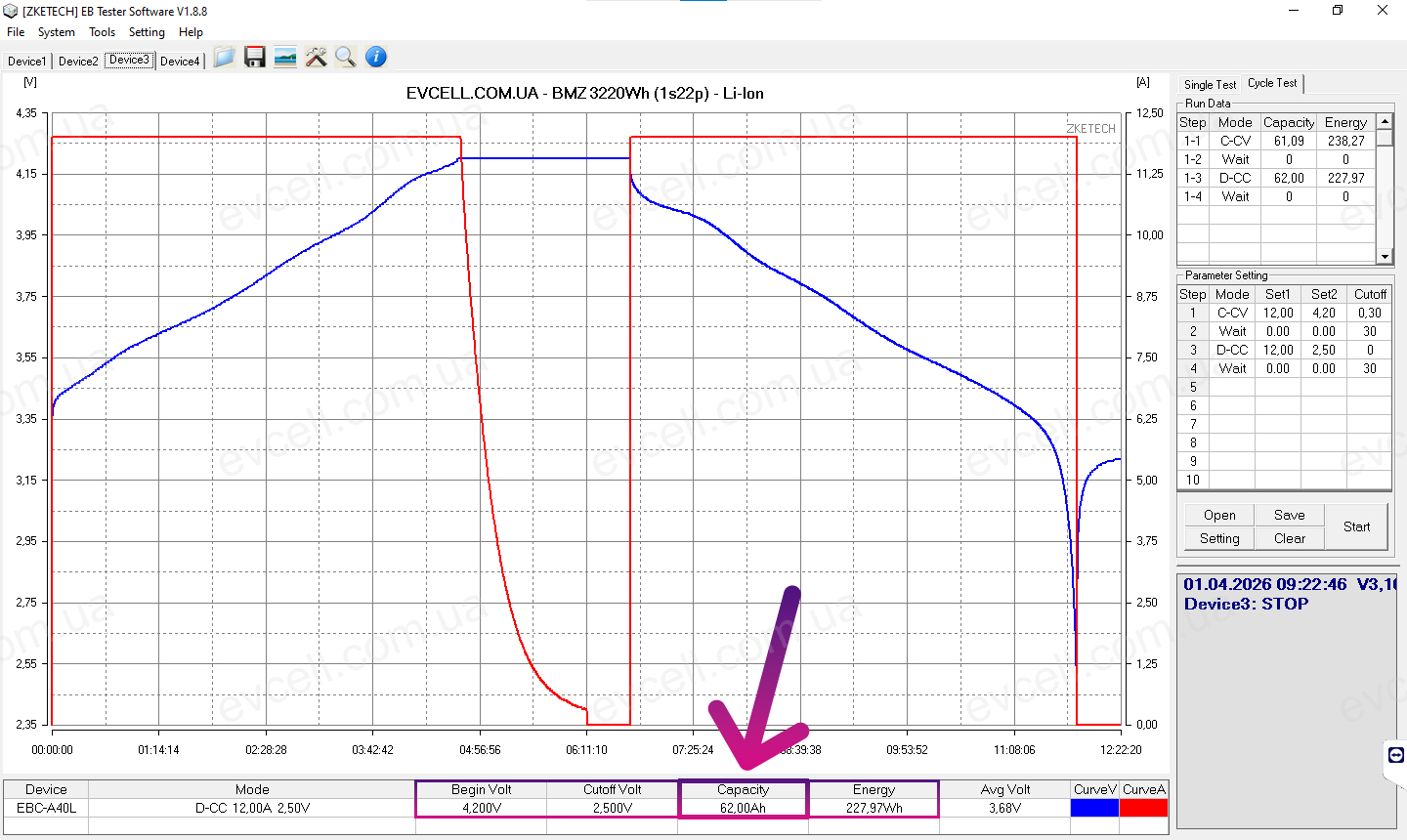
Task: Click the Clear button
Action: point(1289,538)
